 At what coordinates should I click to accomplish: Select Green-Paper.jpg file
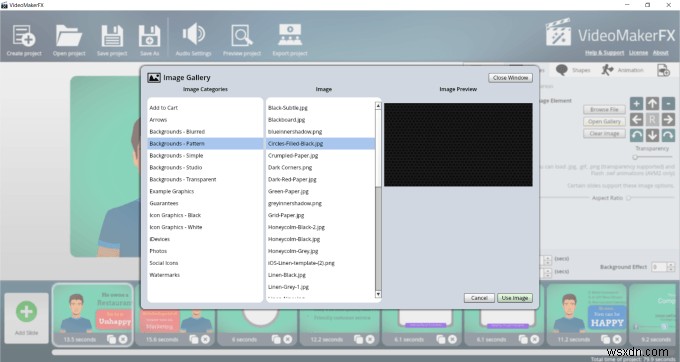click(320, 191)
